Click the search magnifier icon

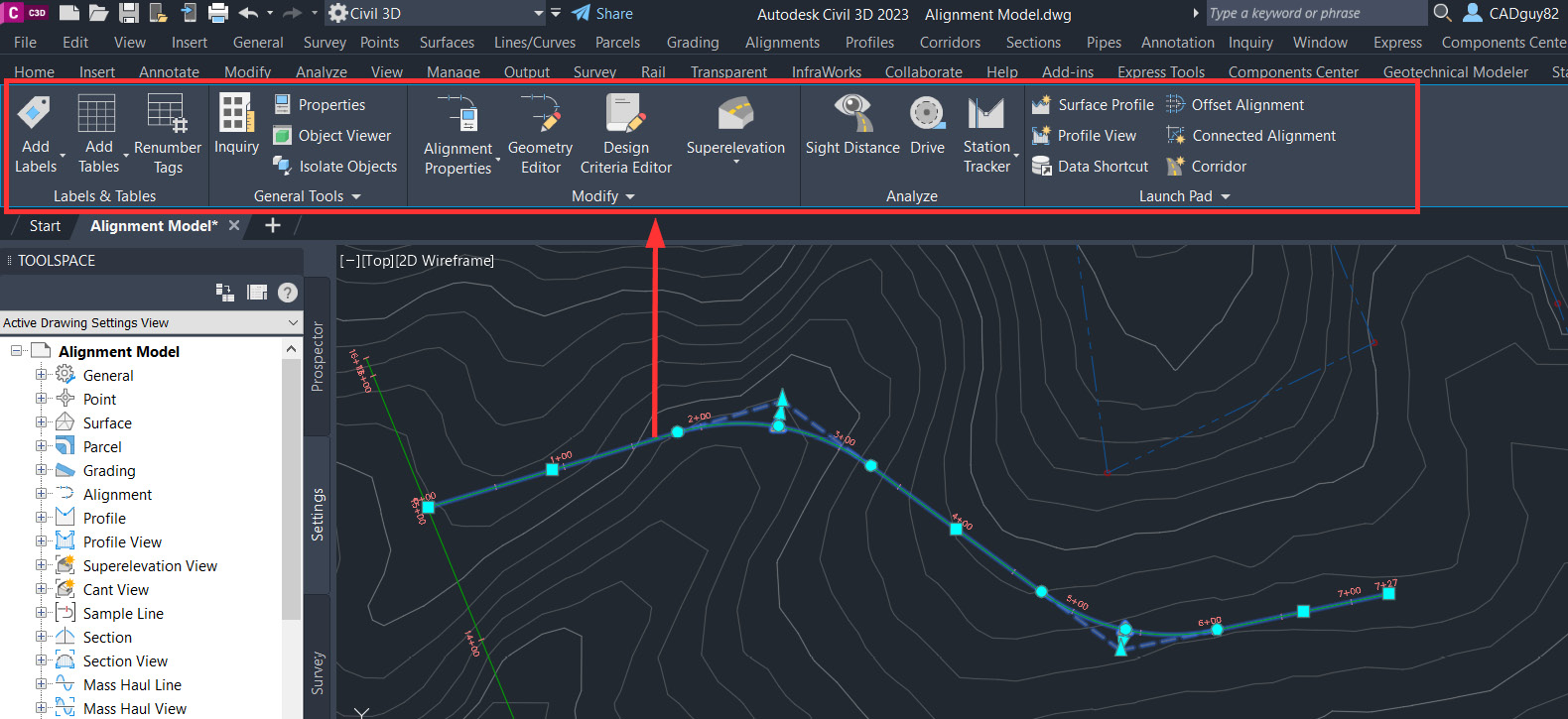click(x=1443, y=13)
